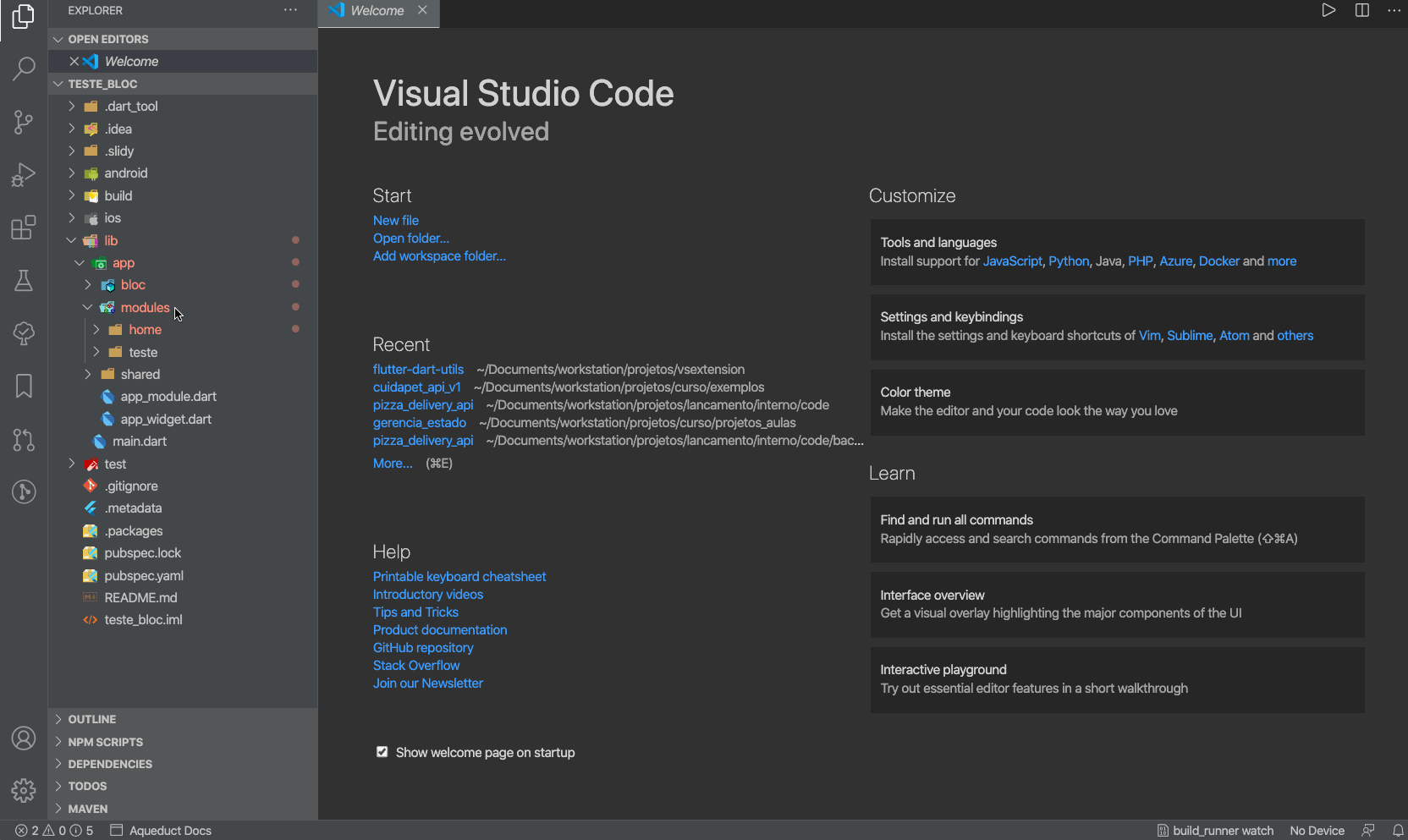This screenshot has width=1408, height=840.
Task: Click the New file link
Action: pos(395,220)
